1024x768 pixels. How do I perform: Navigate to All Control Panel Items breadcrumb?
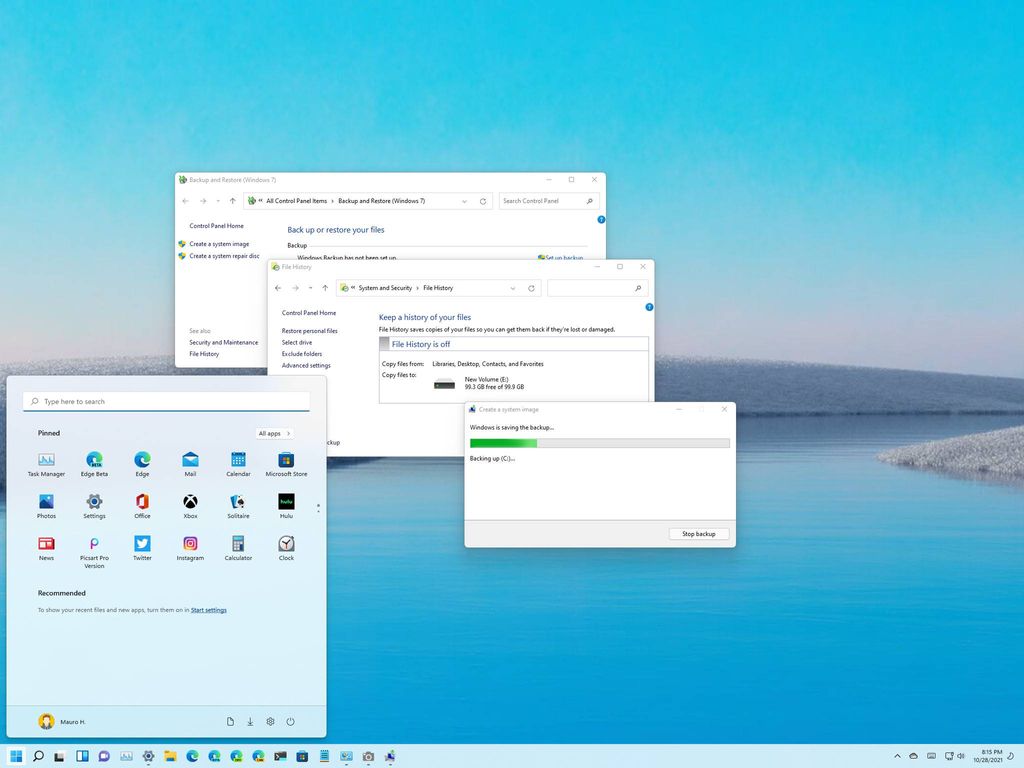click(297, 200)
